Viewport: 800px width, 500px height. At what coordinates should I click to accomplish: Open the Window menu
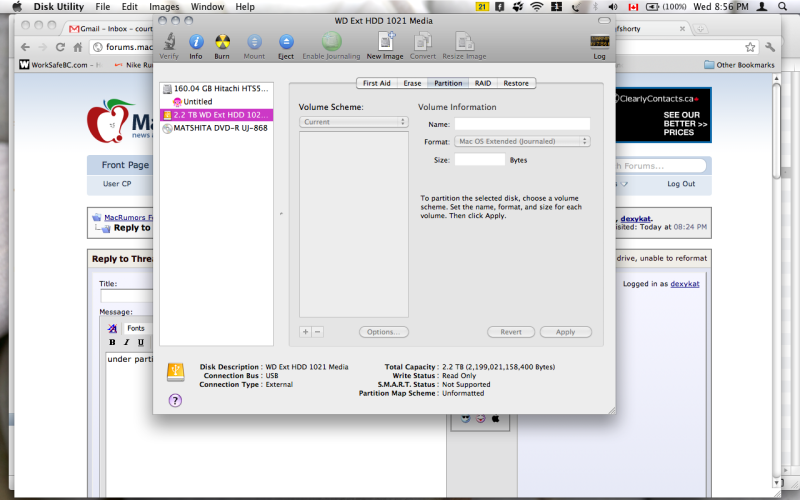click(x=207, y=7)
